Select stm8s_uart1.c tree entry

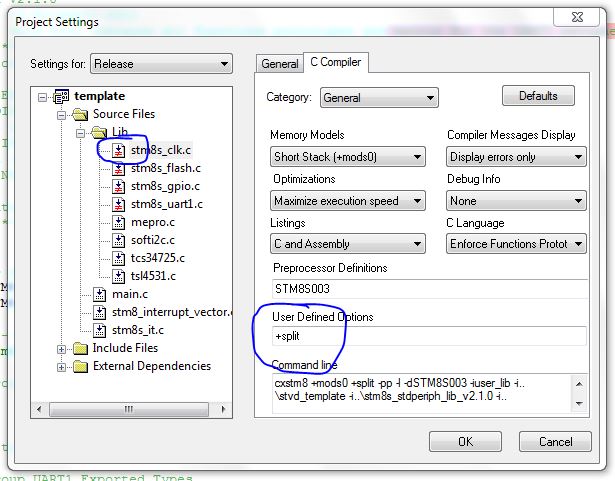167,204
